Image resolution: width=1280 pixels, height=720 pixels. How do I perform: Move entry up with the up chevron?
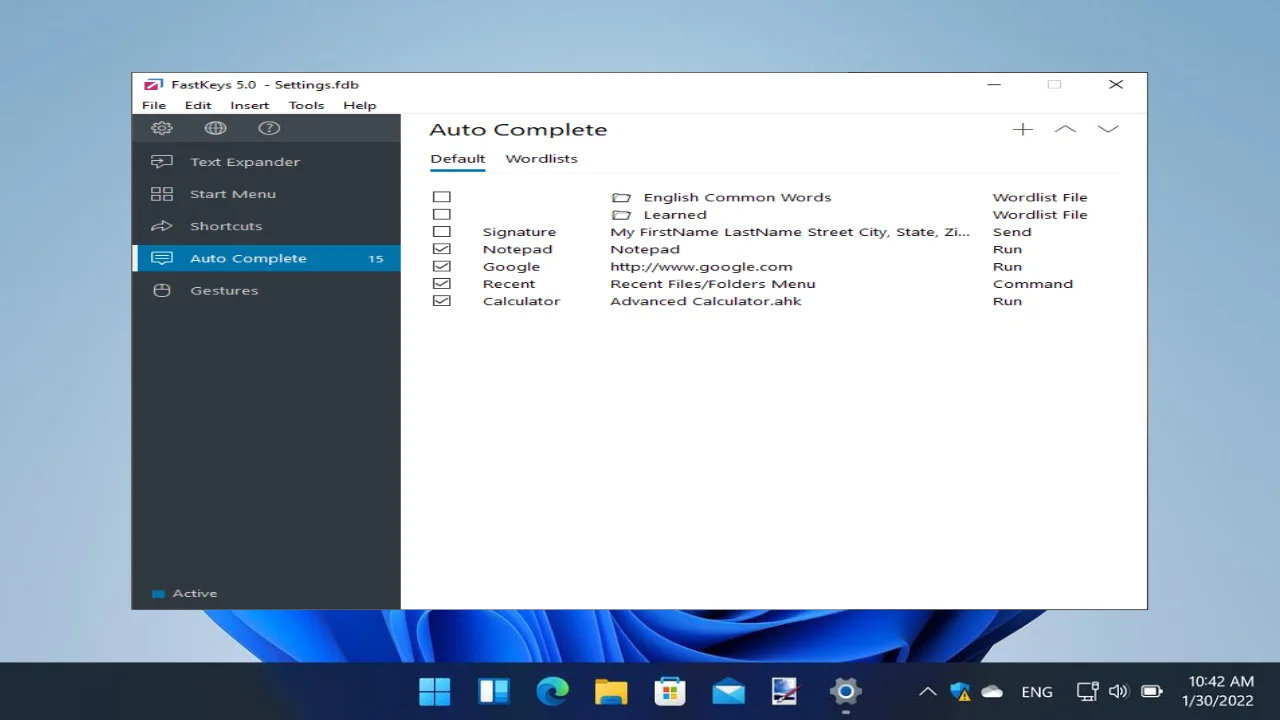pos(1065,129)
